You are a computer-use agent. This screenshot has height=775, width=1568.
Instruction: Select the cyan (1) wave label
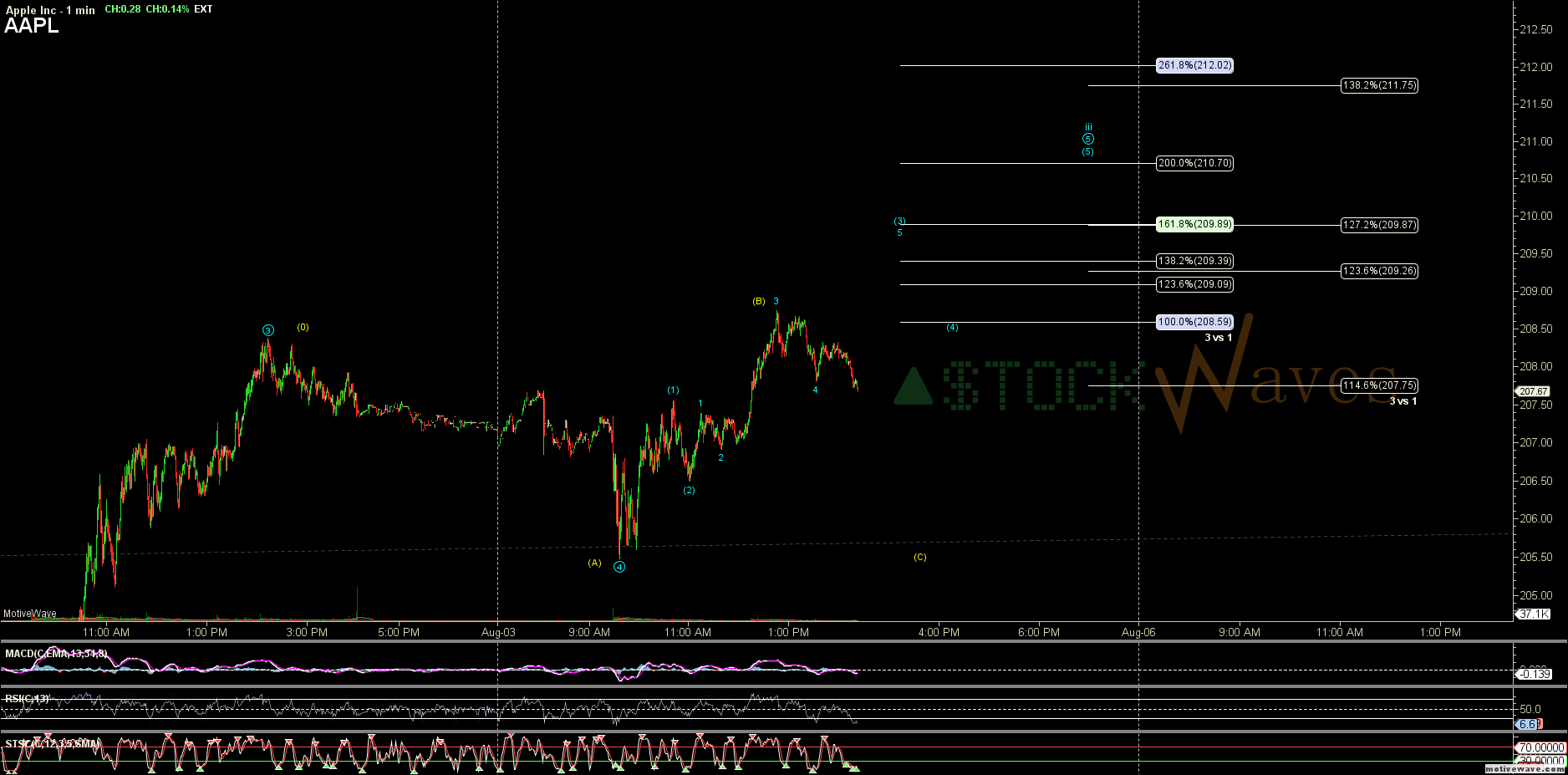pos(673,390)
